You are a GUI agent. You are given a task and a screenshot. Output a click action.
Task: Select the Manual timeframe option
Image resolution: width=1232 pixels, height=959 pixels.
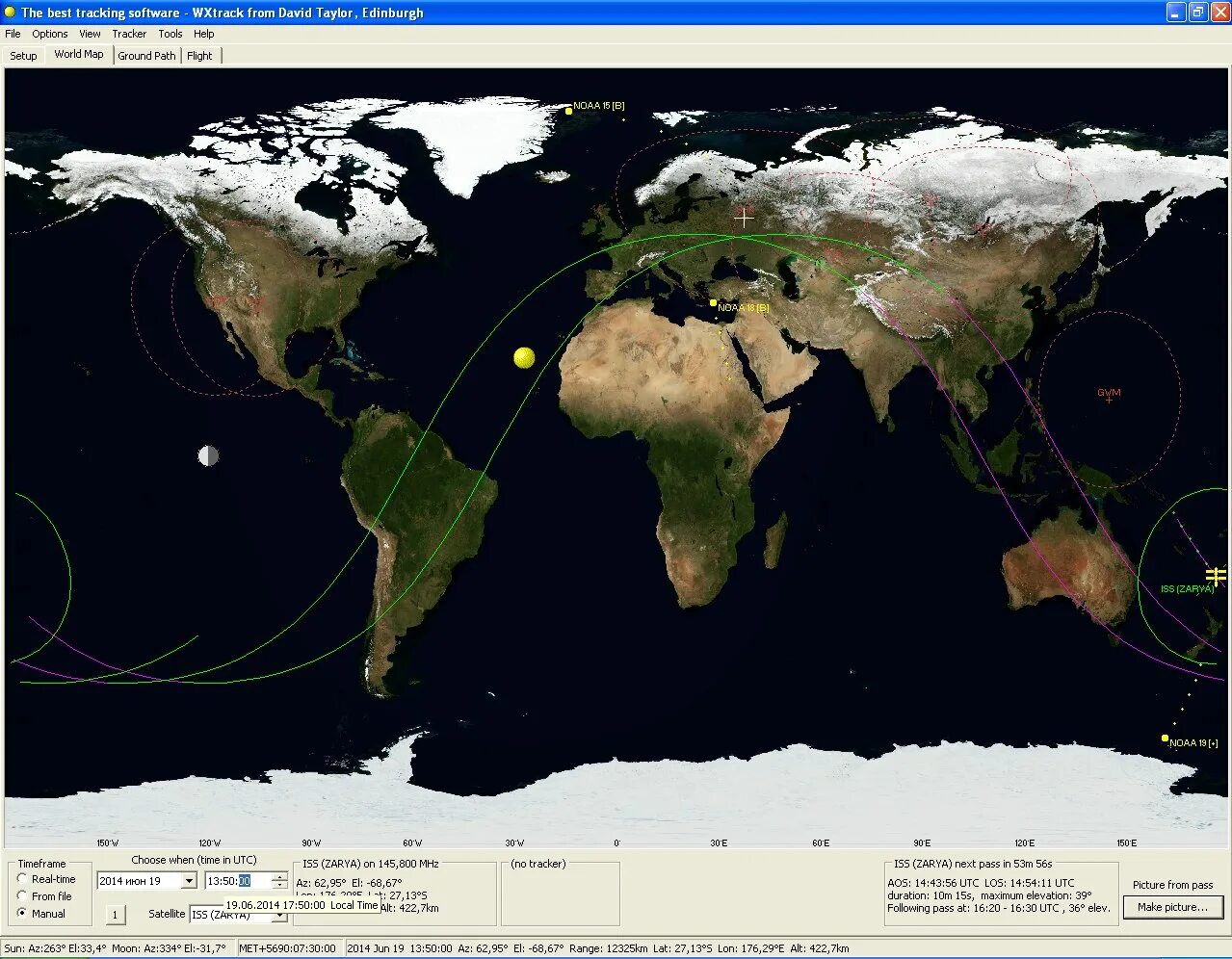point(21,915)
